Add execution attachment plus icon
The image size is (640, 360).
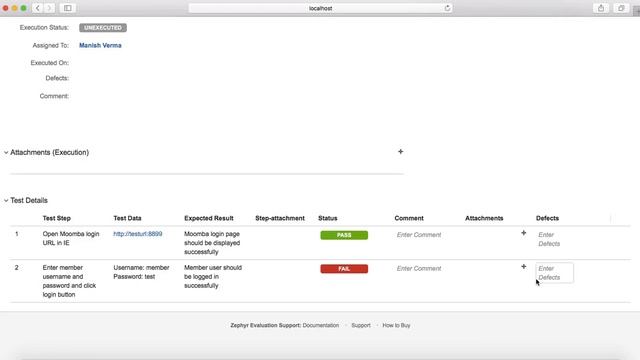coord(400,151)
